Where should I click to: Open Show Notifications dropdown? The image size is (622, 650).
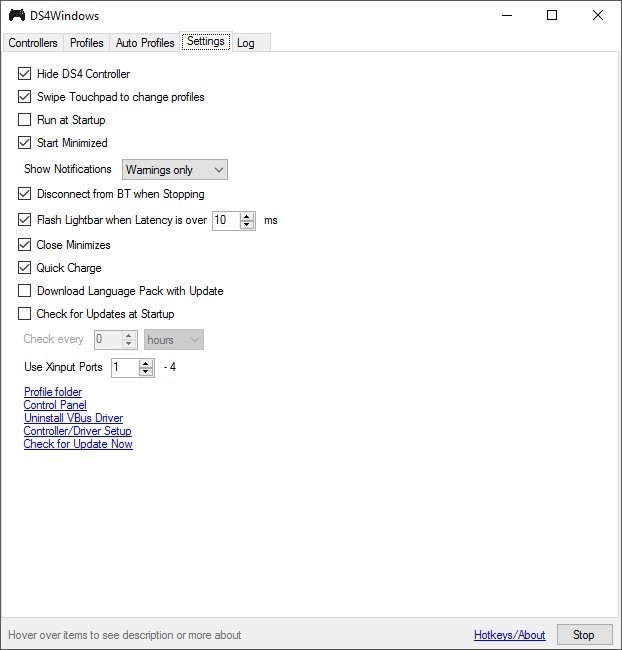175,170
